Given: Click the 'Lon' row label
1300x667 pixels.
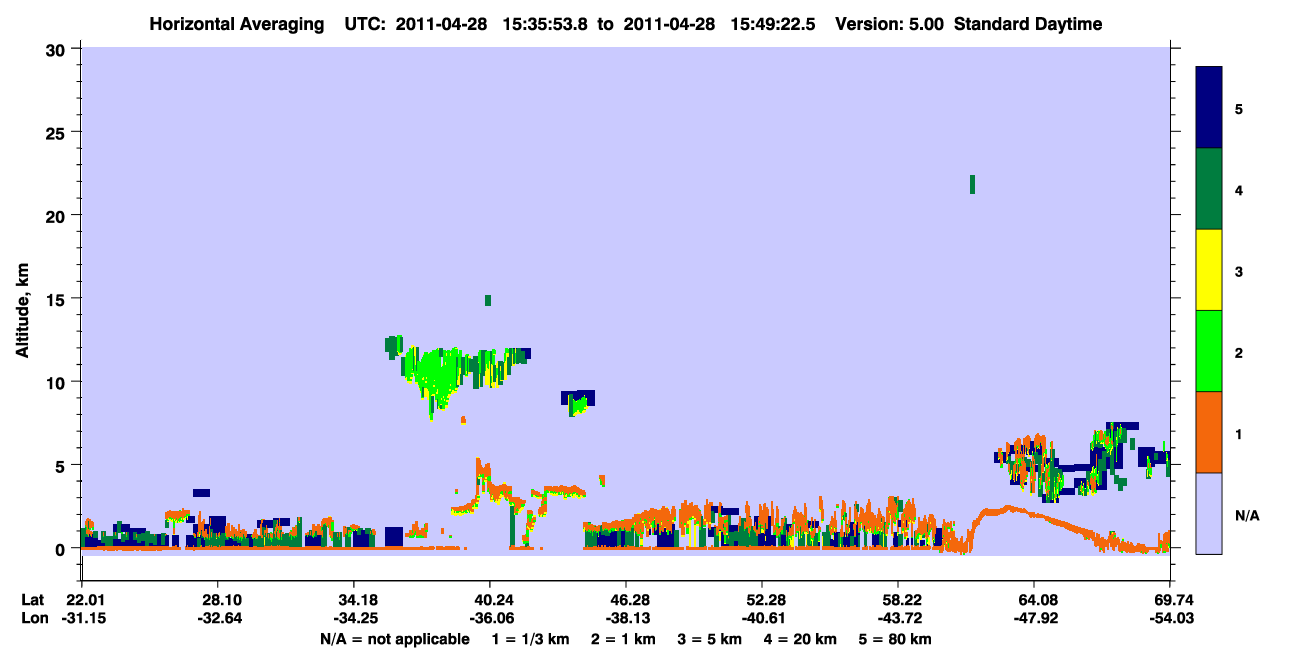Looking at the screenshot, I should (33, 619).
